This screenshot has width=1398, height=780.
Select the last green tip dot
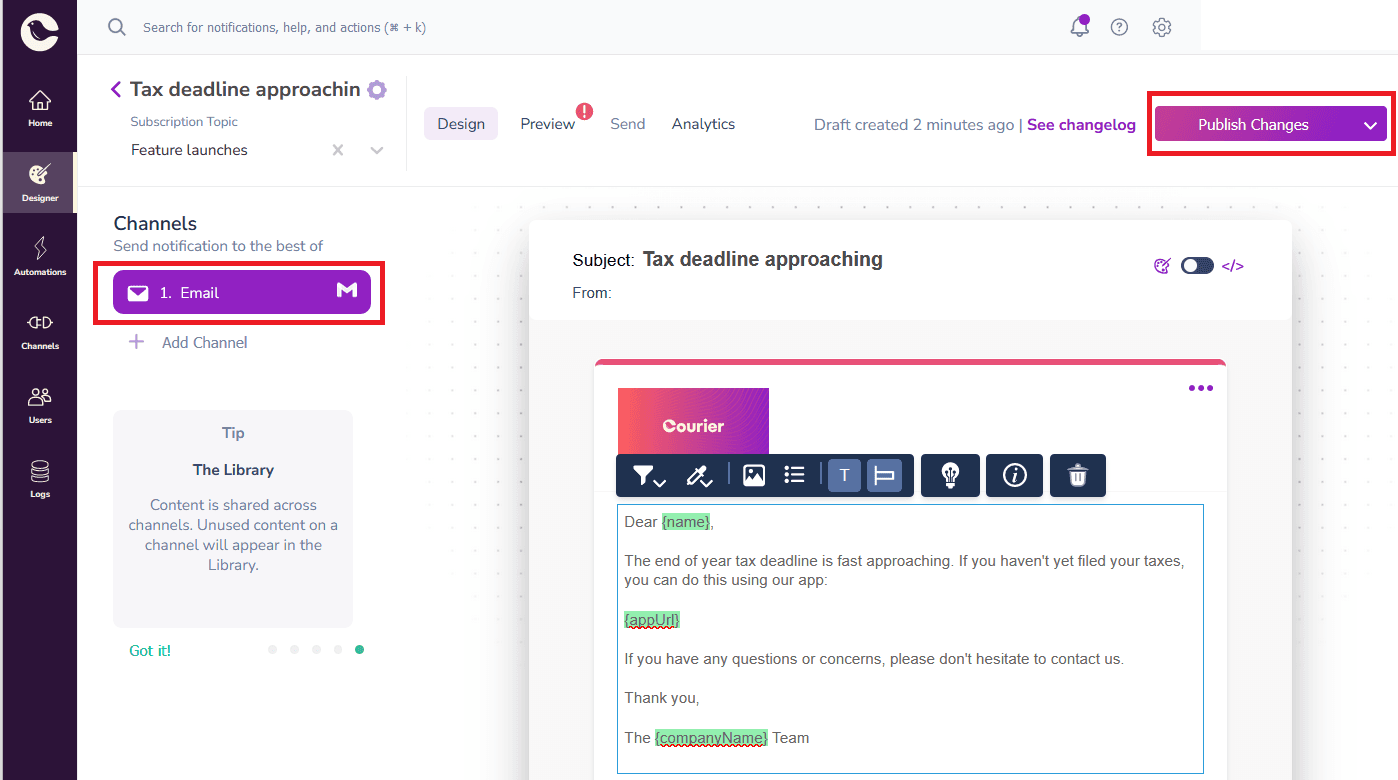pyautogui.click(x=359, y=649)
